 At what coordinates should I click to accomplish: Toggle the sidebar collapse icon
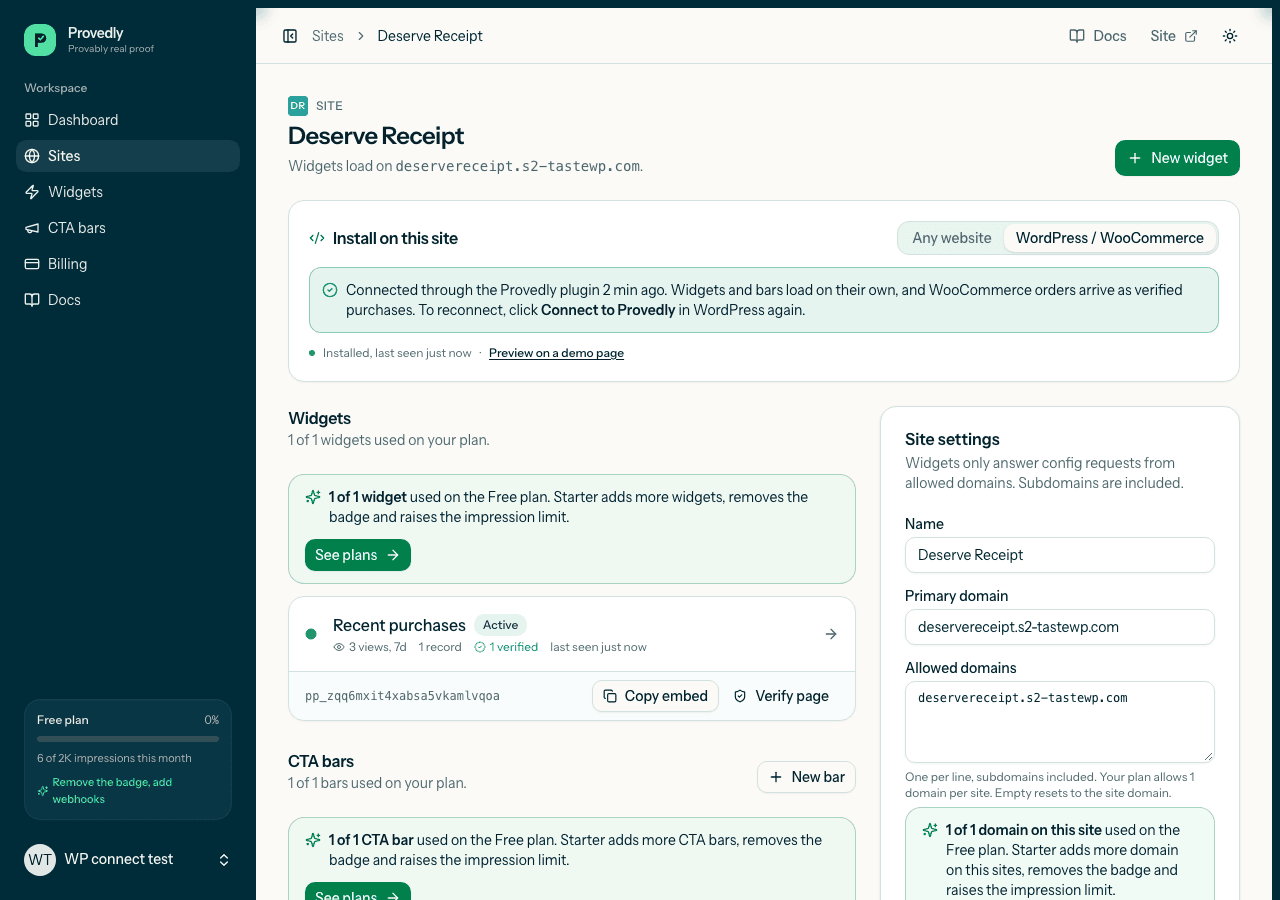point(290,36)
